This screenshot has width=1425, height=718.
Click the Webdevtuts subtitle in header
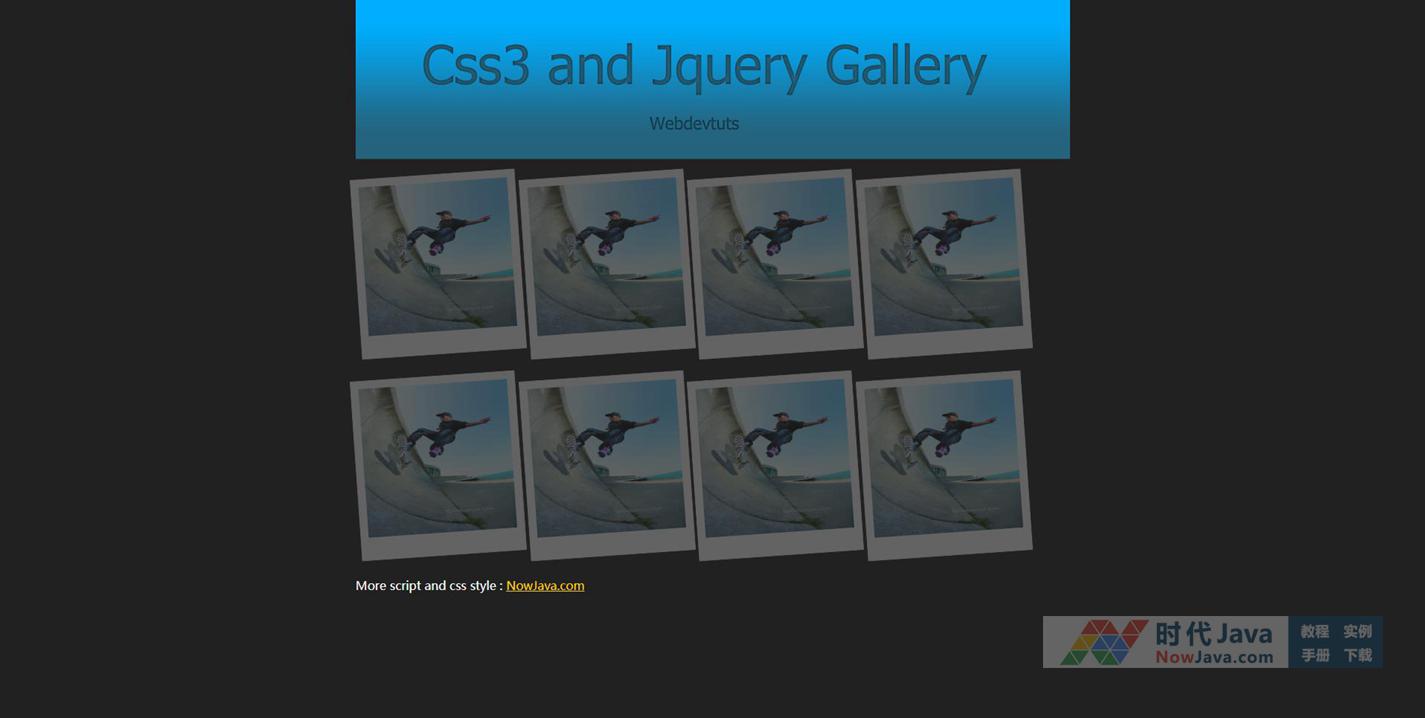(694, 124)
